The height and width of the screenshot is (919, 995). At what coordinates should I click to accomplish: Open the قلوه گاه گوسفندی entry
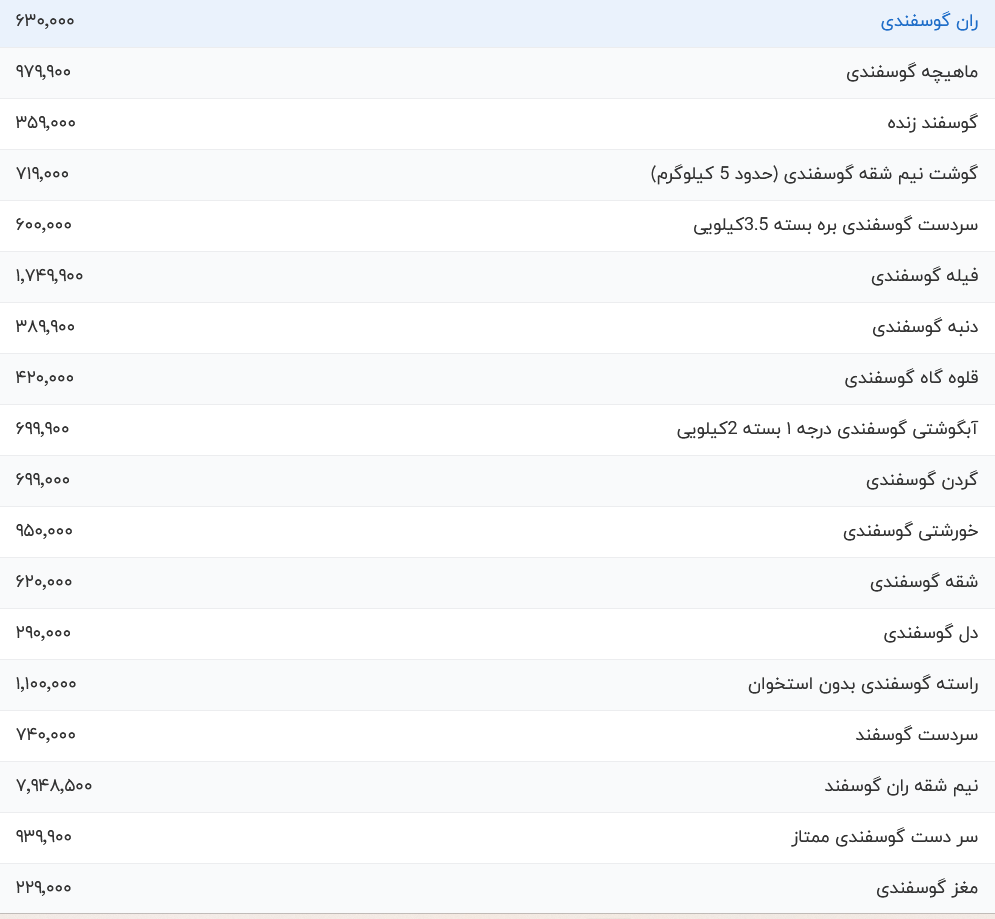tap(911, 379)
